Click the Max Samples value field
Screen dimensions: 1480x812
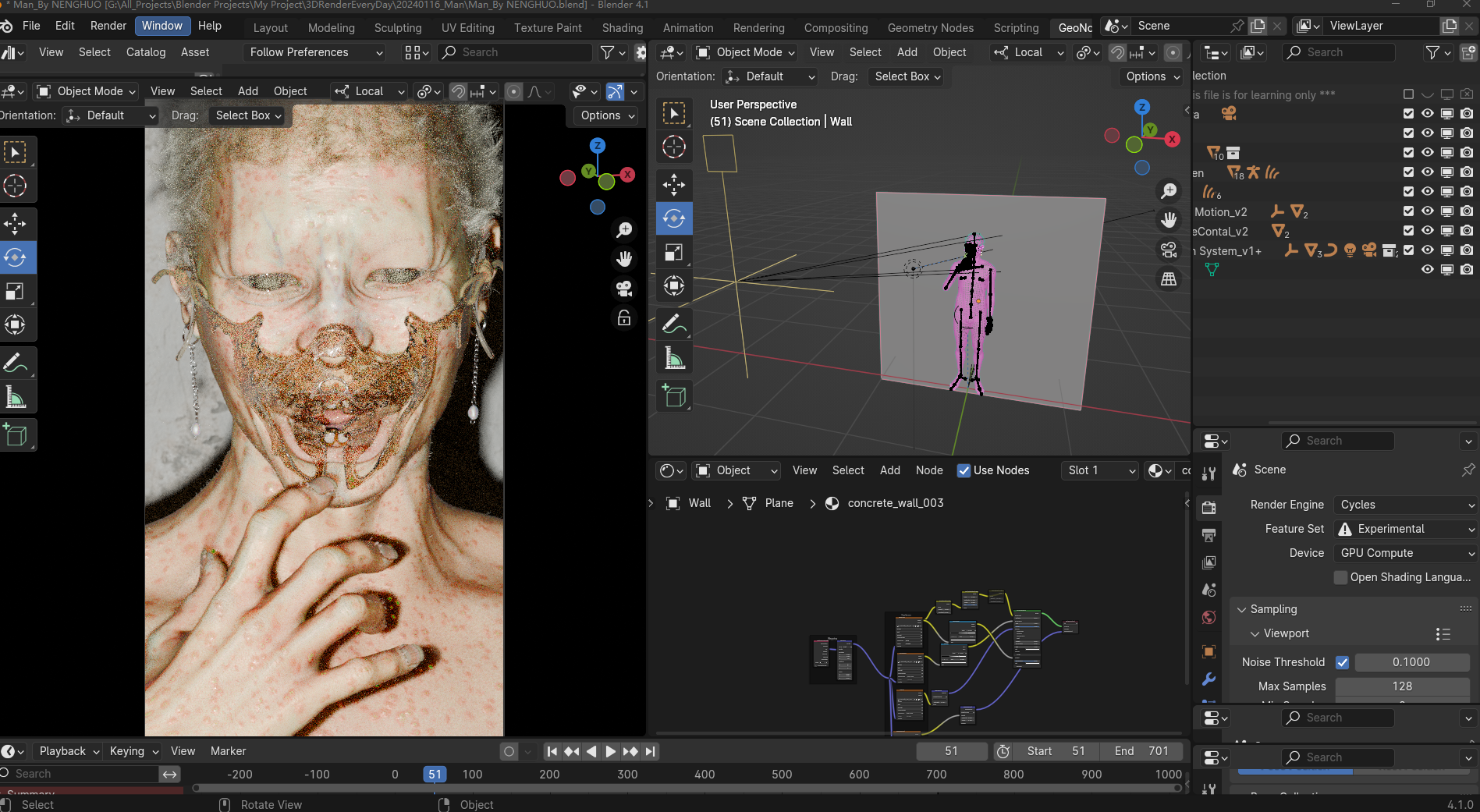coord(1403,686)
